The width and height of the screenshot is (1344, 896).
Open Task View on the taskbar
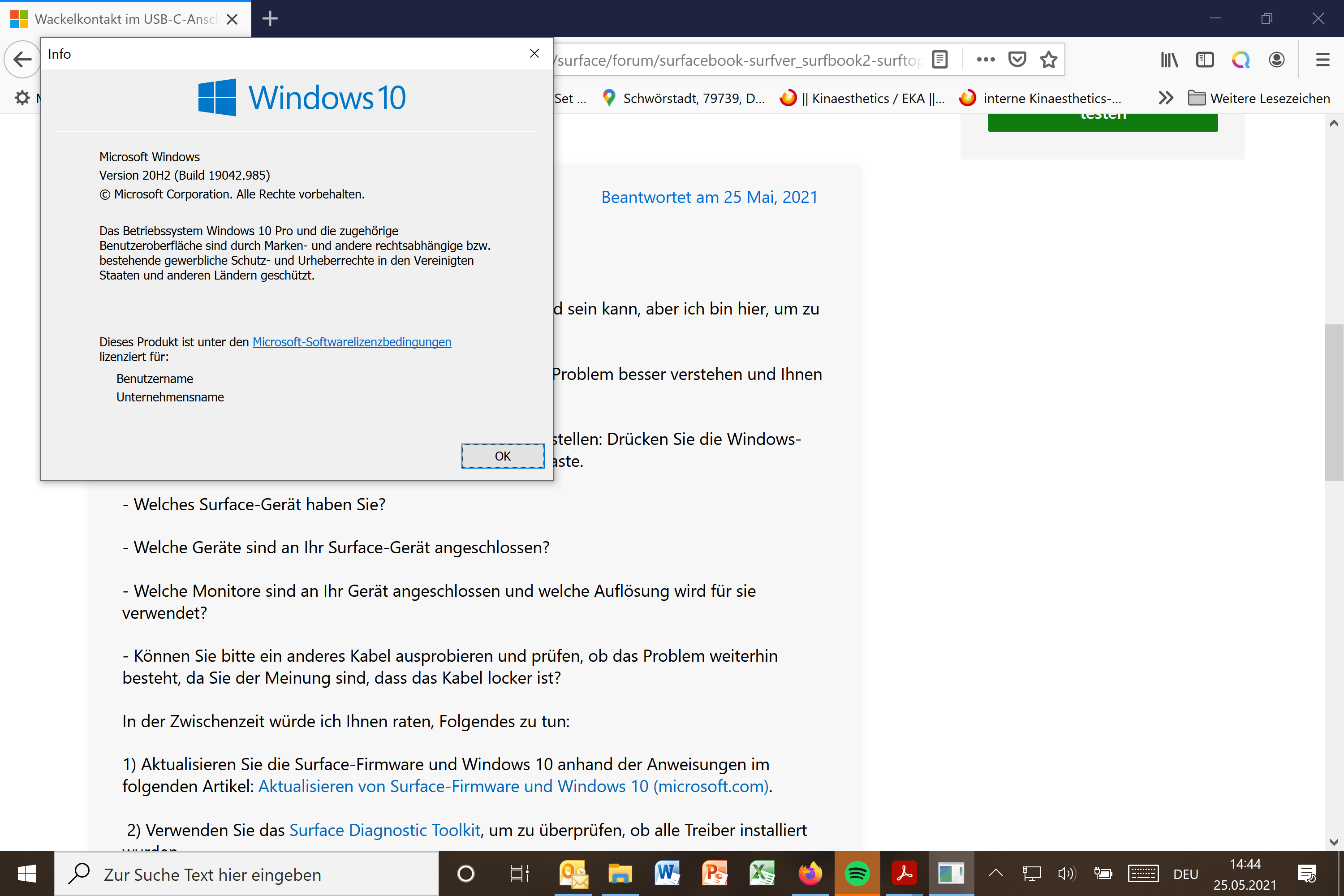519,873
